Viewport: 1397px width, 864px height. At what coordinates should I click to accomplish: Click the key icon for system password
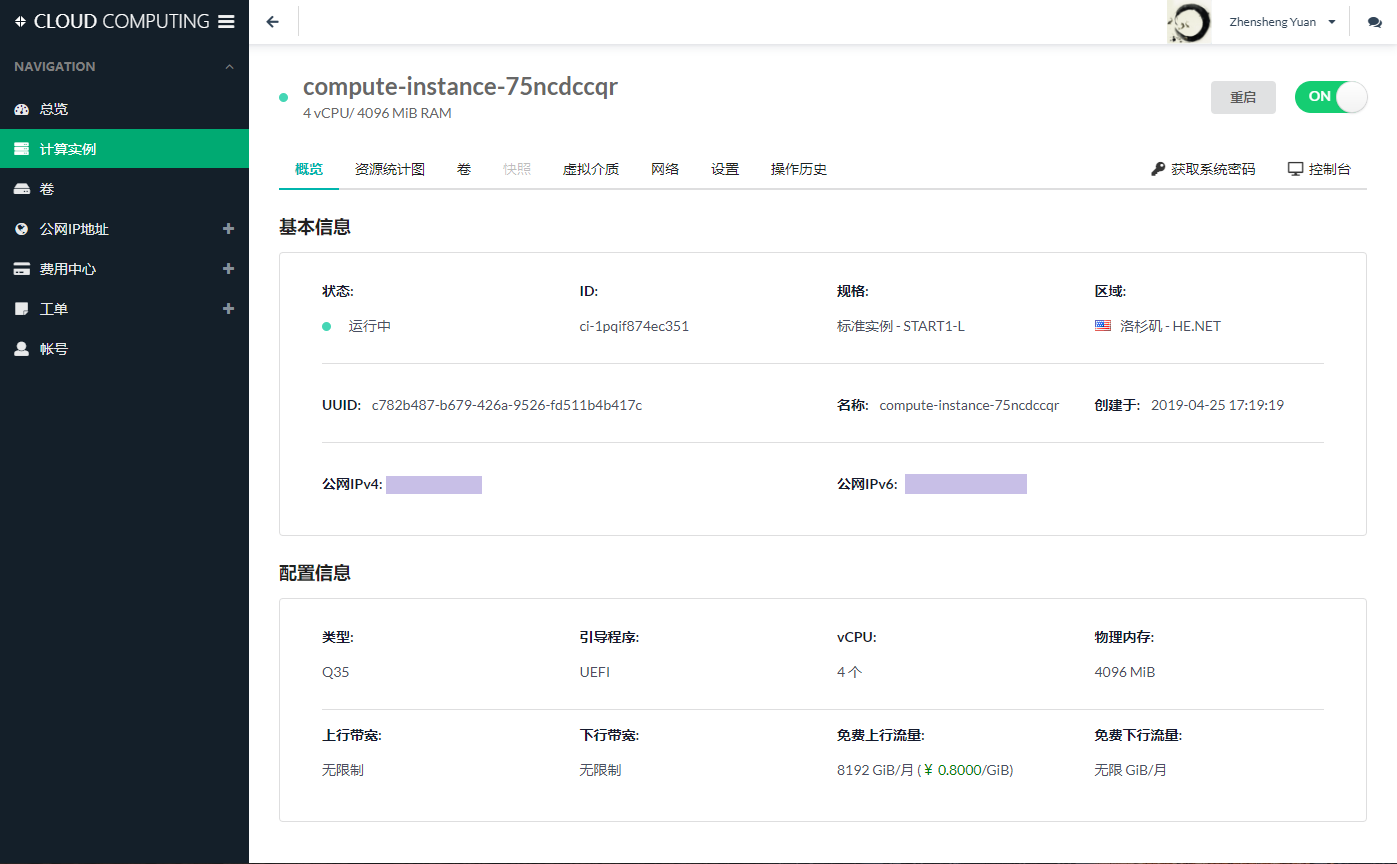[1158, 169]
